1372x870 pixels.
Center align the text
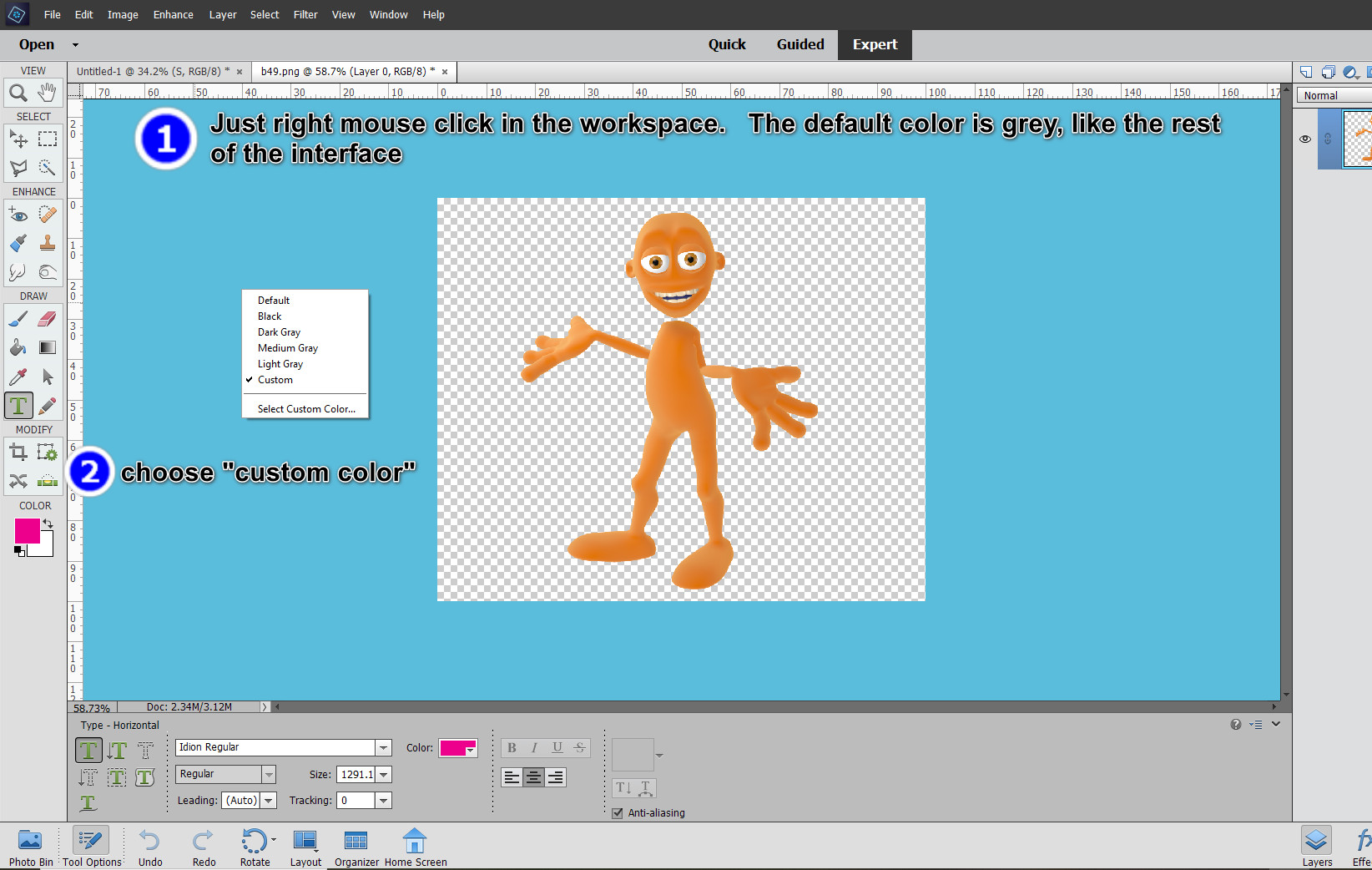(x=533, y=777)
